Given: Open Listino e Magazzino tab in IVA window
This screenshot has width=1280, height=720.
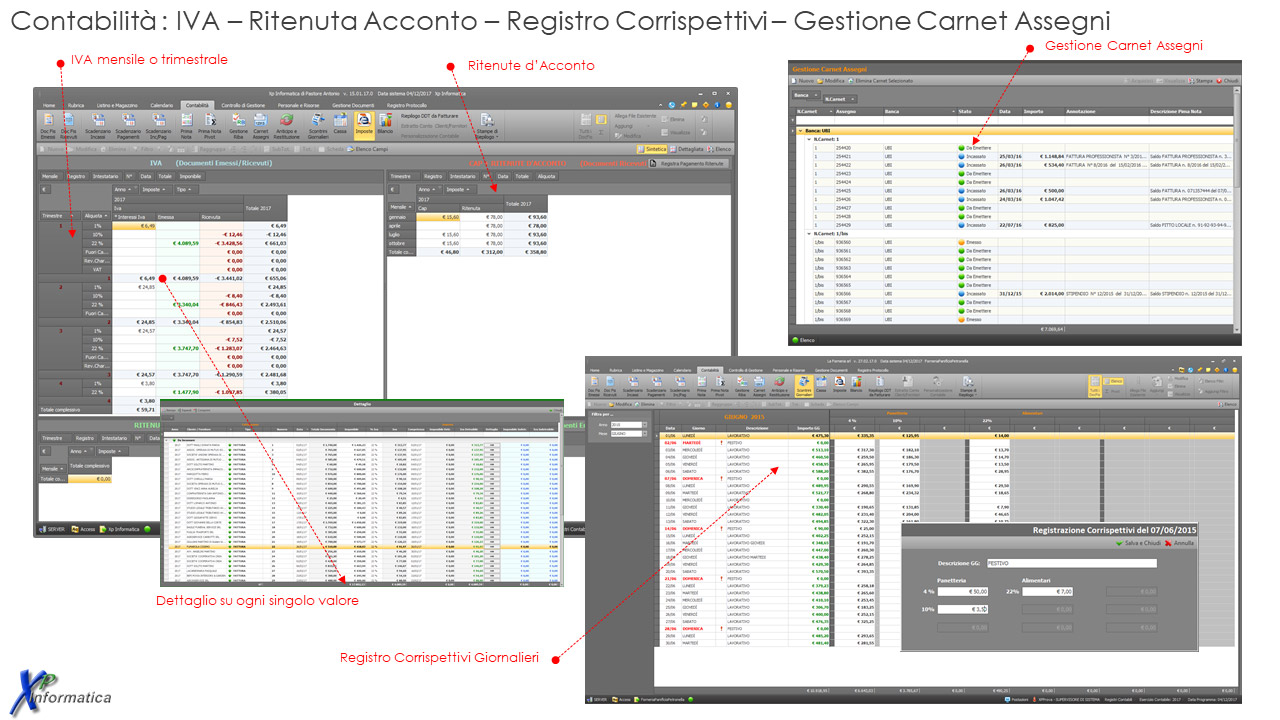Looking at the screenshot, I should 117,106.
